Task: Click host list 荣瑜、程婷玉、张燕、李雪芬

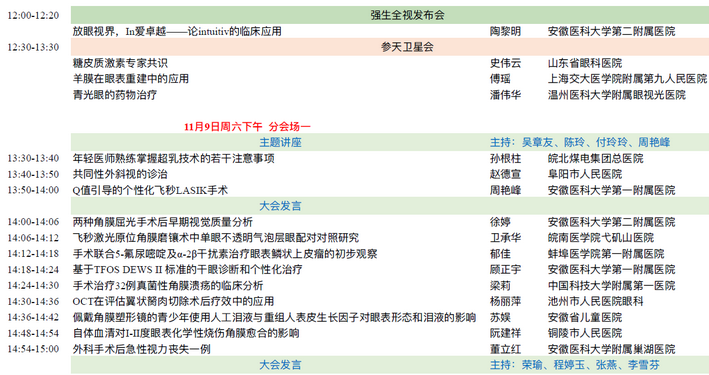Action: click(x=591, y=365)
